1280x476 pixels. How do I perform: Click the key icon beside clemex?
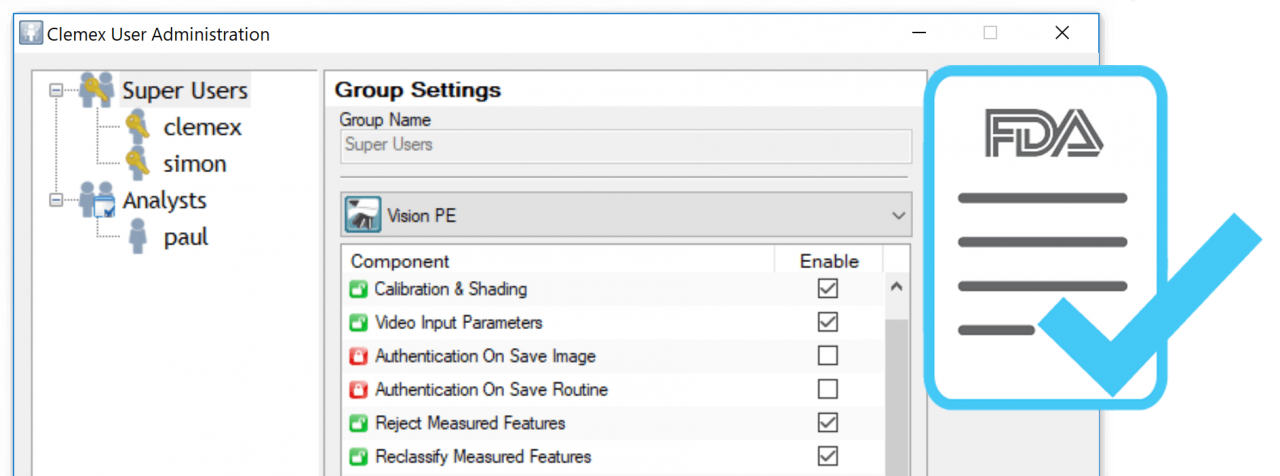coord(138,127)
